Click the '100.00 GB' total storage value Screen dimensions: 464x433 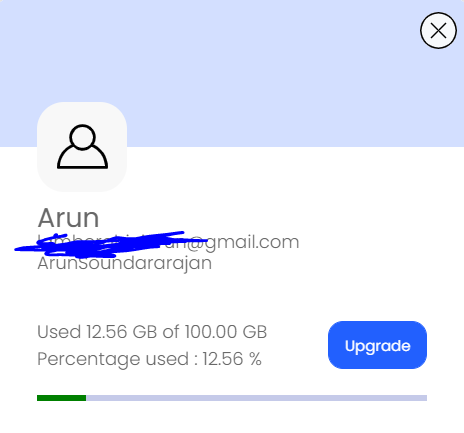tap(226, 332)
